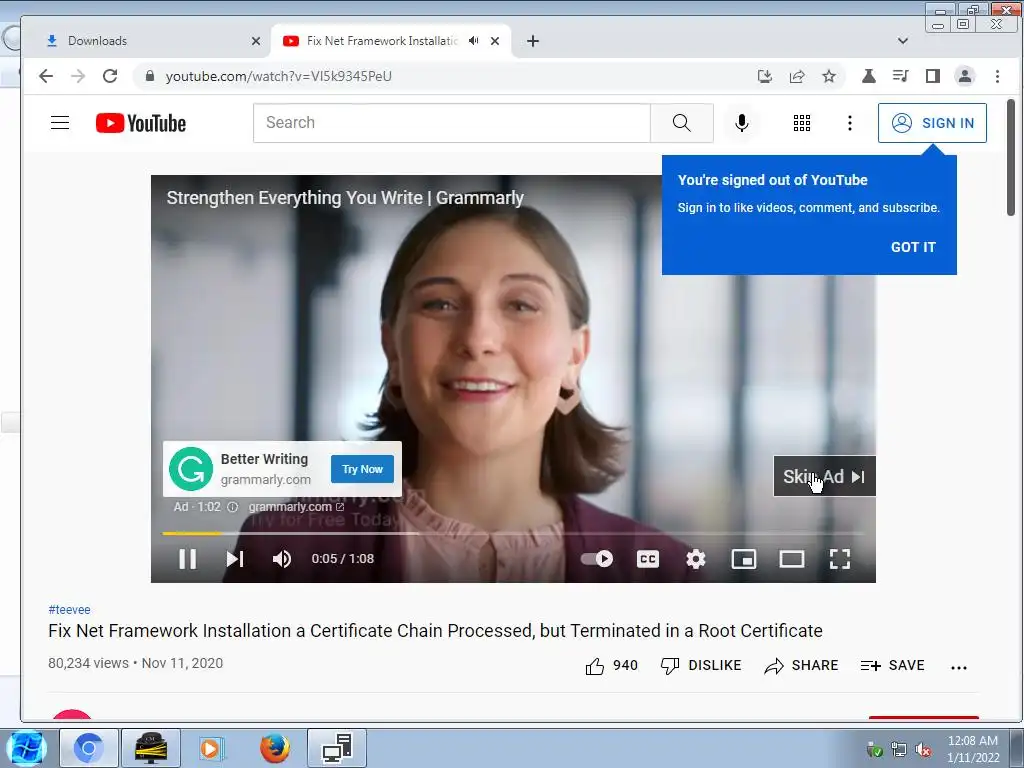This screenshot has height=768, width=1024.
Task: Go to YouTube home via logo
Action: [141, 123]
